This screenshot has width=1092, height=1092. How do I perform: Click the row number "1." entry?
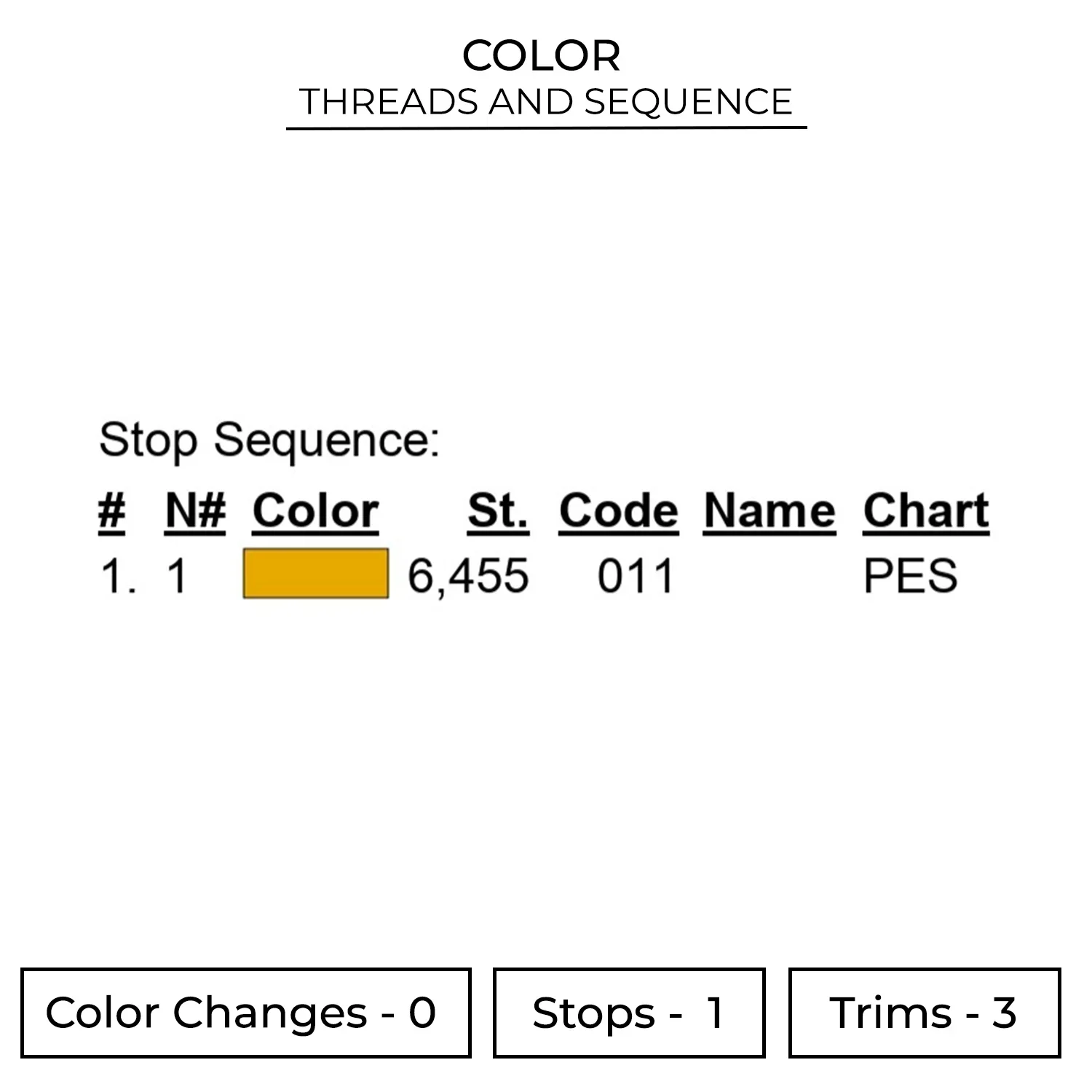click(118, 577)
